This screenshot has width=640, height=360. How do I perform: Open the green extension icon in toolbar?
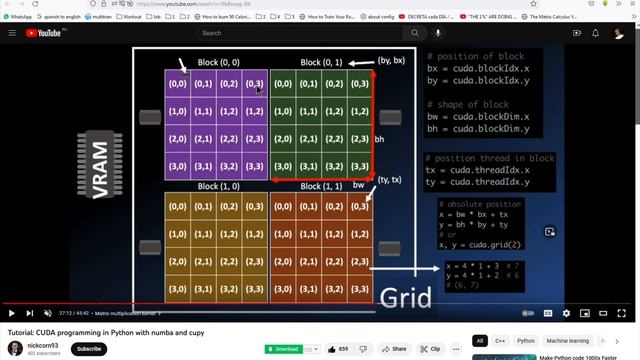pos(605,4)
